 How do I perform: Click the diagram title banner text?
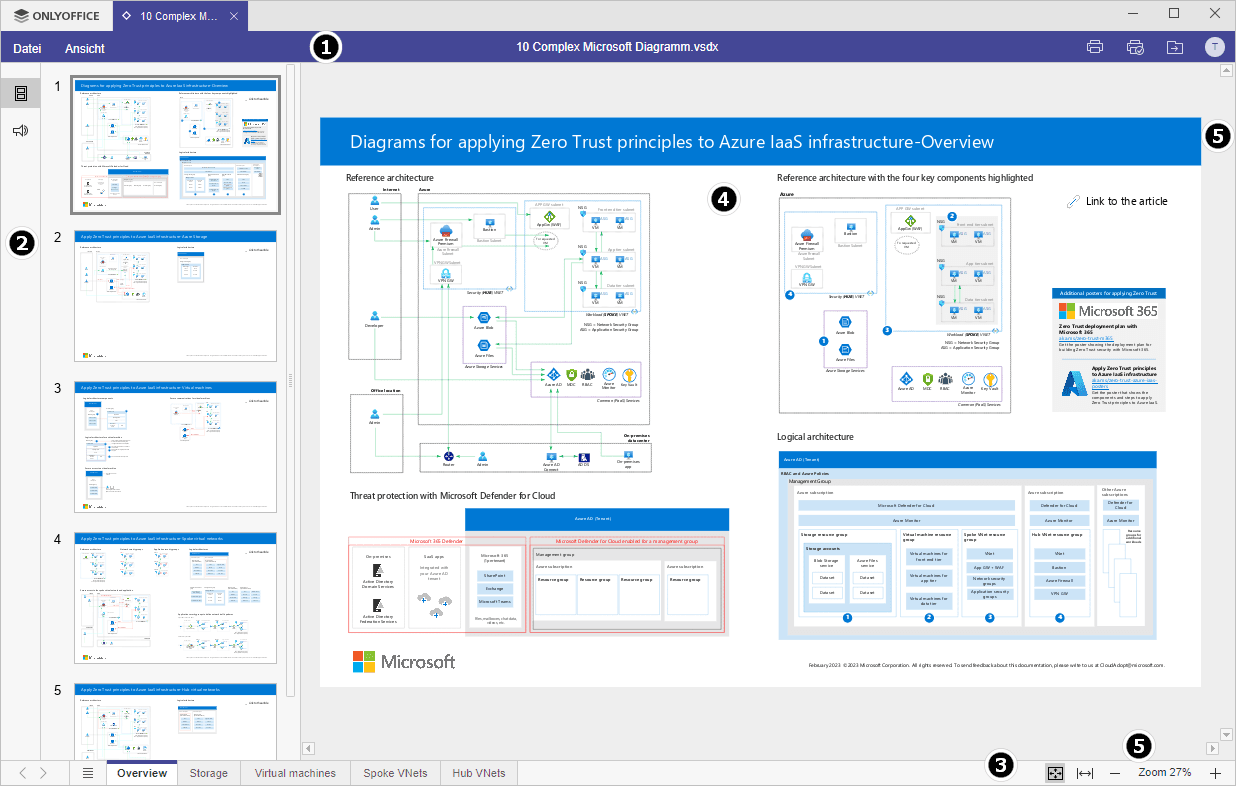pos(670,142)
